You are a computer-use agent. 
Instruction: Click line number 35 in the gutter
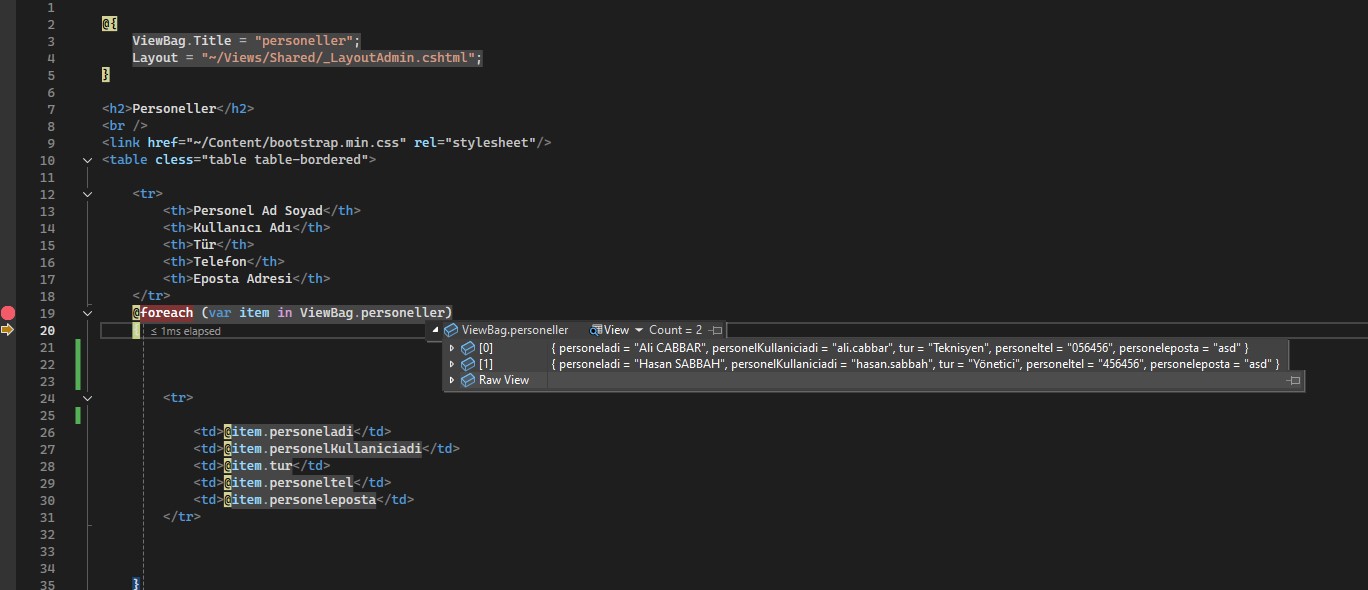tap(48, 585)
